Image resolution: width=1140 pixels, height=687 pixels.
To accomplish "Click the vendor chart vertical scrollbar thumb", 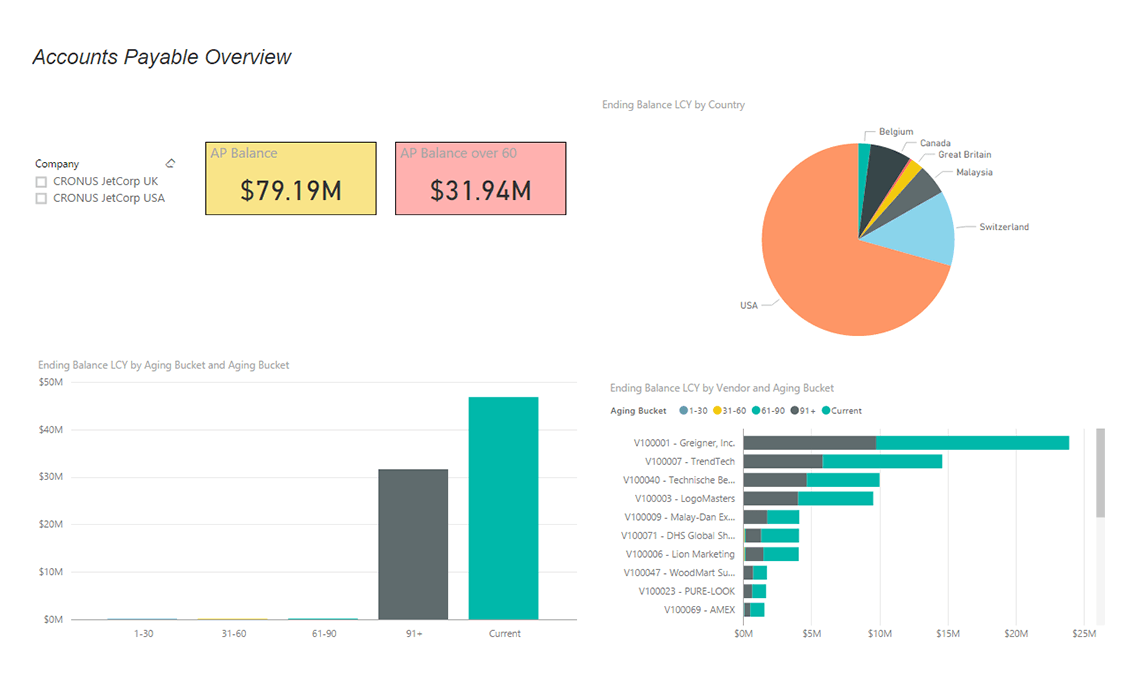I will [x=1101, y=473].
